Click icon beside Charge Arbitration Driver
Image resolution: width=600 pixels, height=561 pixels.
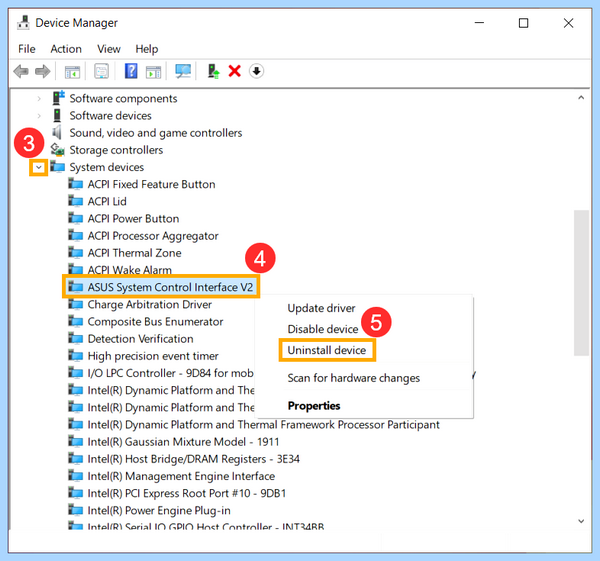pos(75,304)
